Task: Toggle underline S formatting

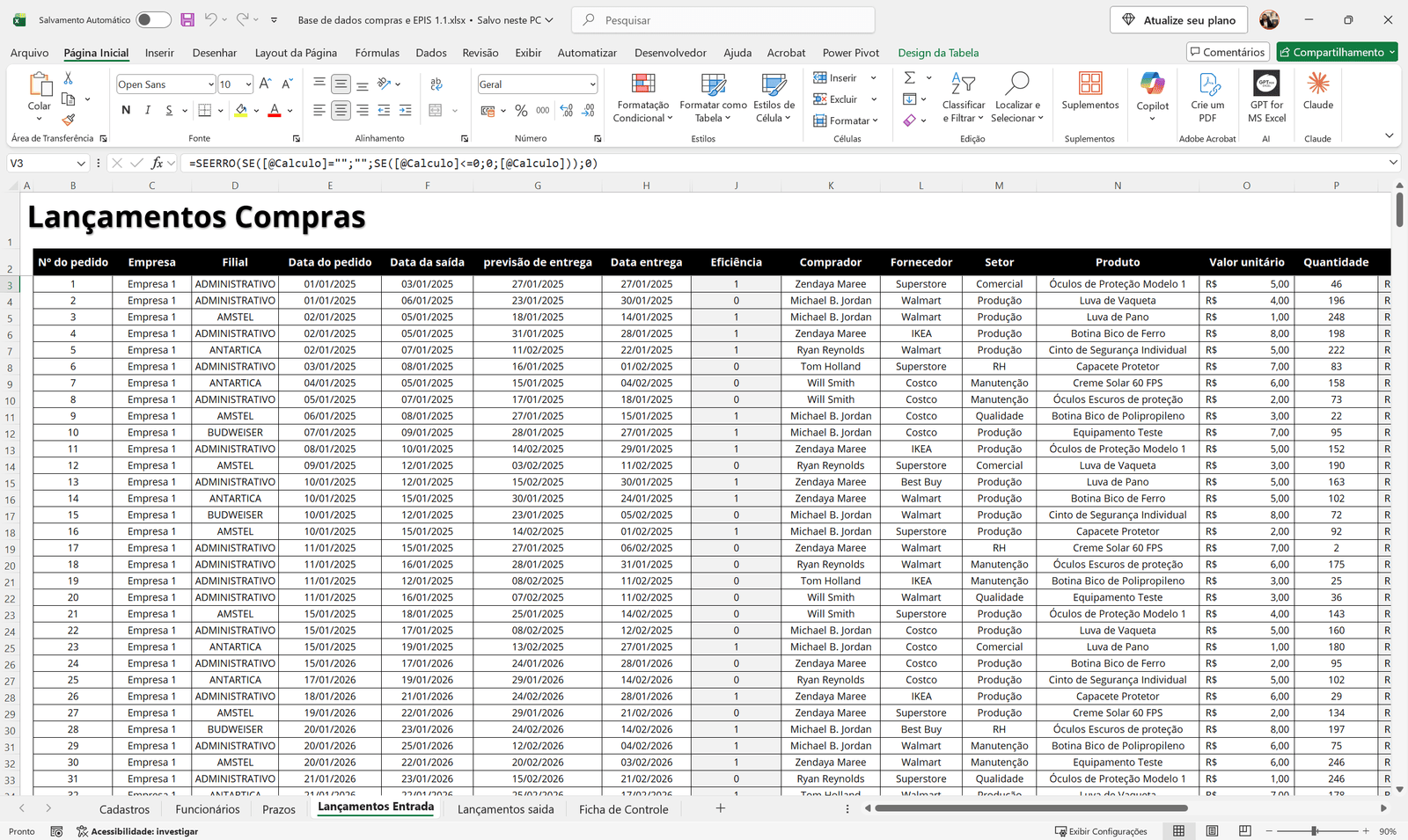Action: pyautogui.click(x=168, y=110)
